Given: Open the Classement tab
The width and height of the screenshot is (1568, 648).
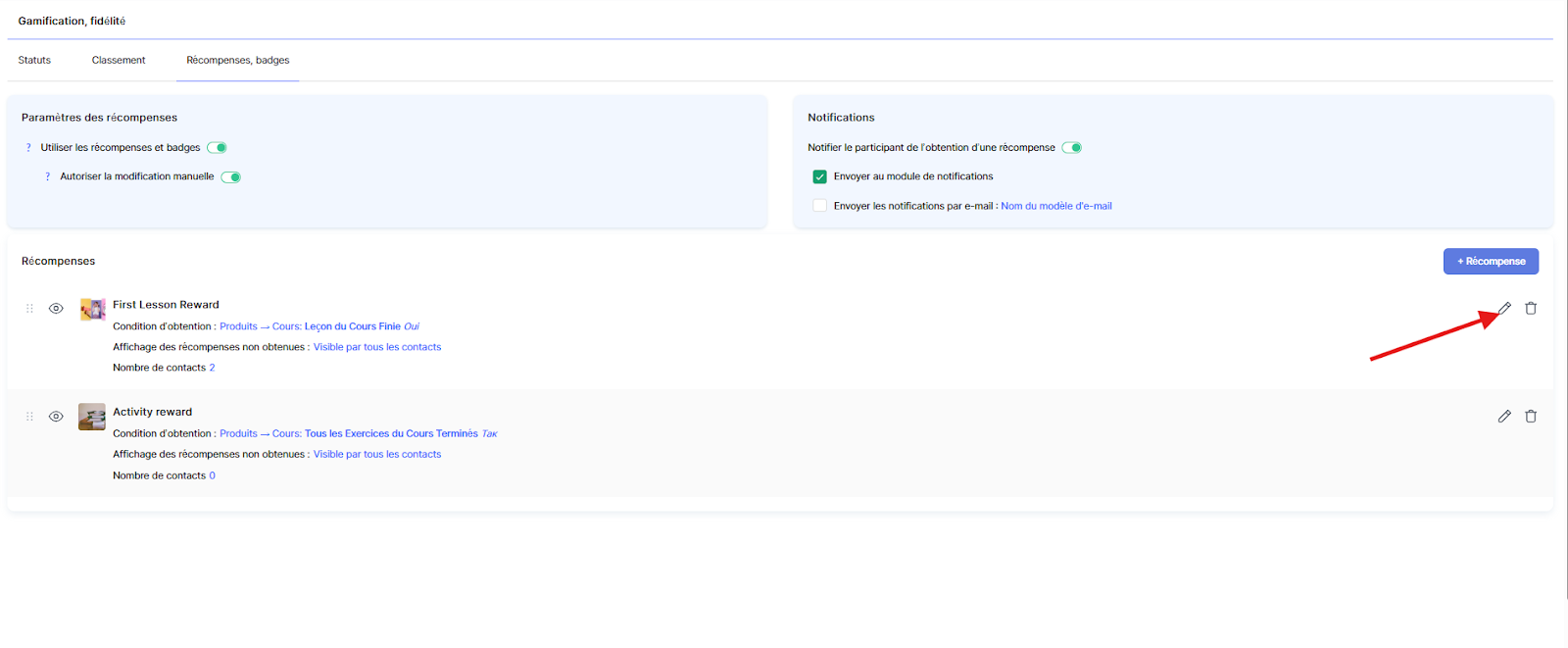Looking at the screenshot, I should (119, 61).
